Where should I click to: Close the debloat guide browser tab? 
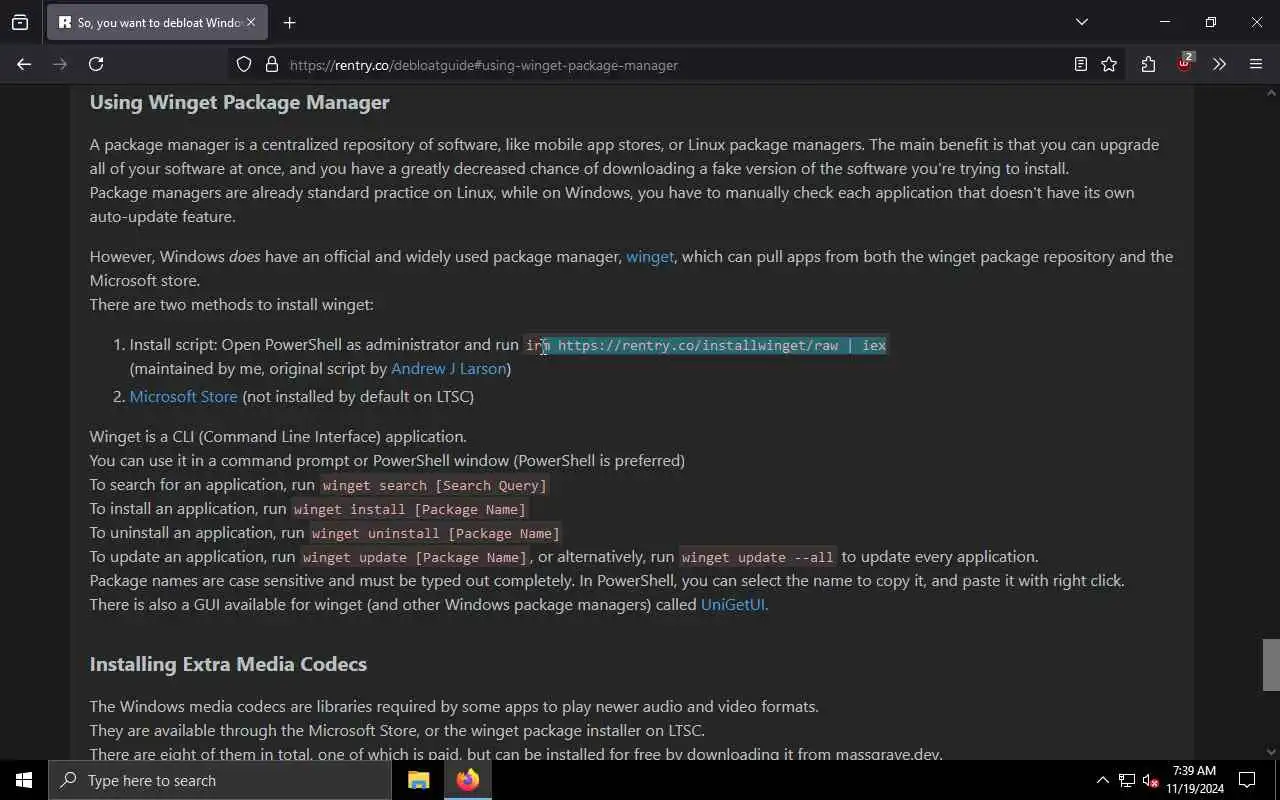point(251,22)
